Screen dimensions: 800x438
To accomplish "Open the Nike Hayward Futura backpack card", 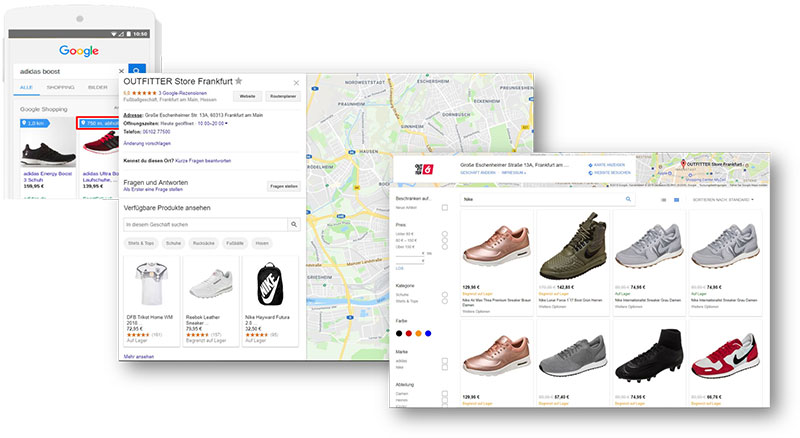I will click(270, 302).
